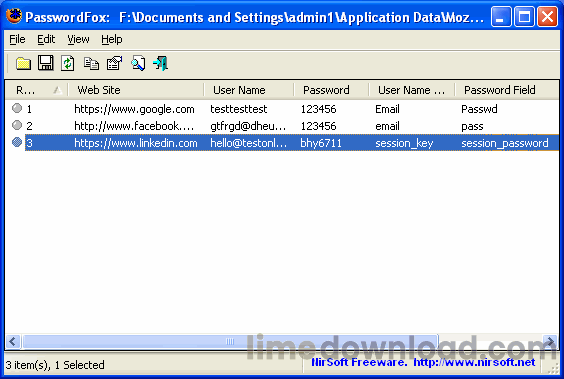564x379 pixels.
Task: Click the Find magnifier toolbar icon
Action: pos(138,64)
